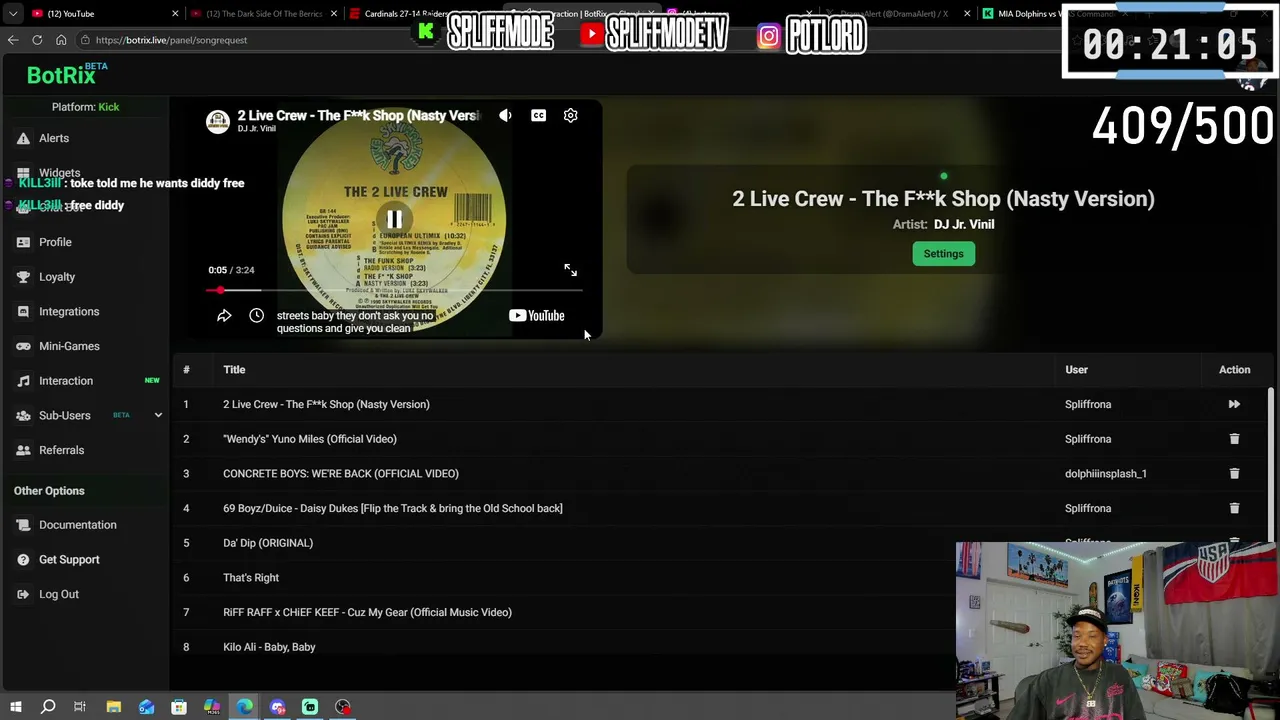
Task: Click the Referrals people icon
Action: (x=23, y=450)
